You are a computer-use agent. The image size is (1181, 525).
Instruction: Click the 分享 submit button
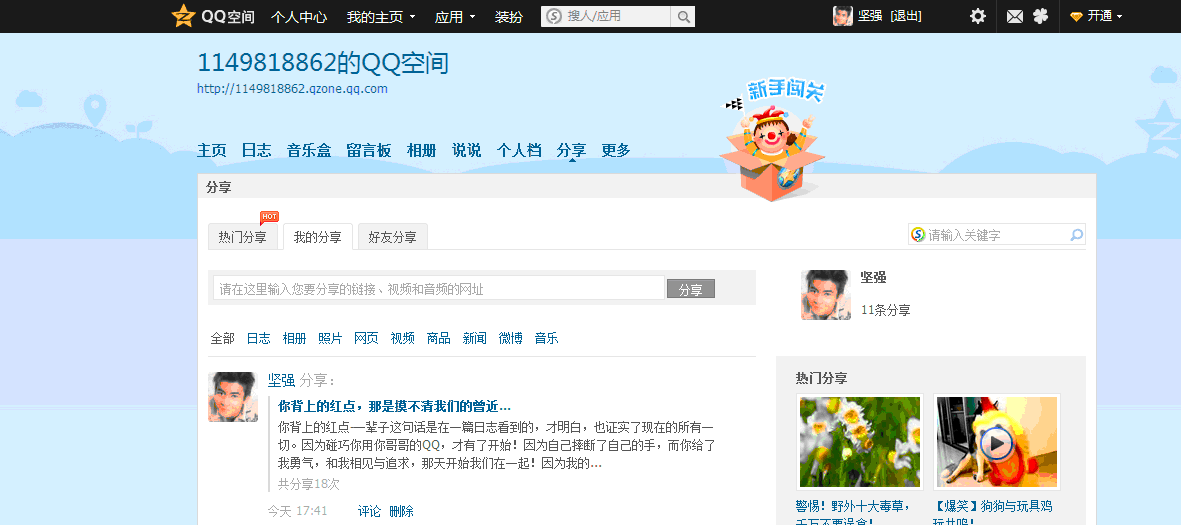pyautogui.click(x=691, y=289)
